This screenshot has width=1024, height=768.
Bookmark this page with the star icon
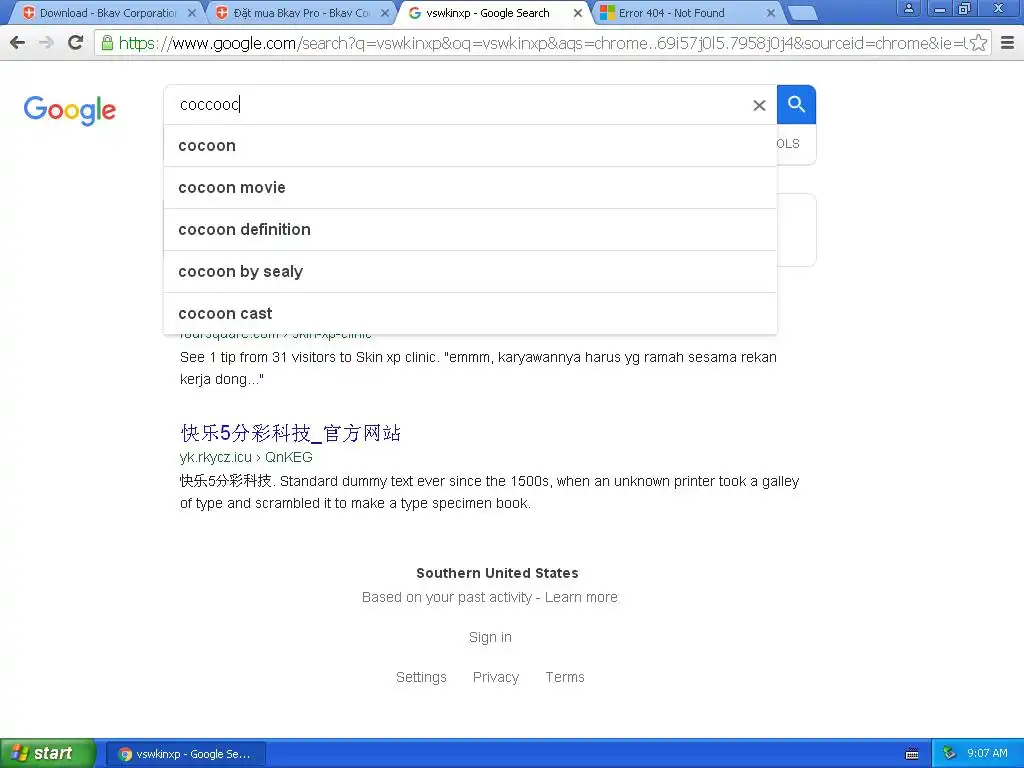(978, 43)
